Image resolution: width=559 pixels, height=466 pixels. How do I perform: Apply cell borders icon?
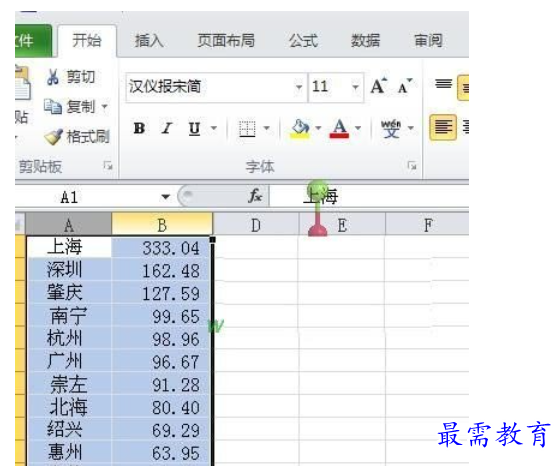pos(247,128)
